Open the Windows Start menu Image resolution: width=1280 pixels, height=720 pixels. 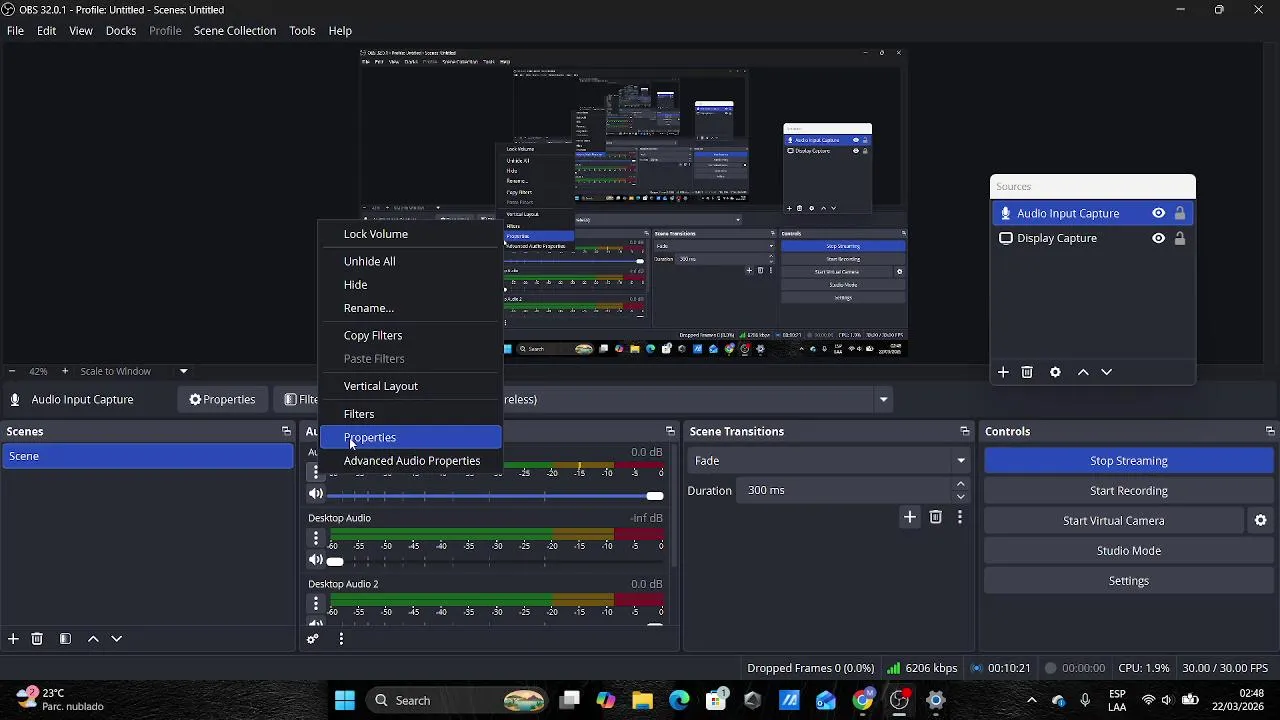click(x=345, y=700)
